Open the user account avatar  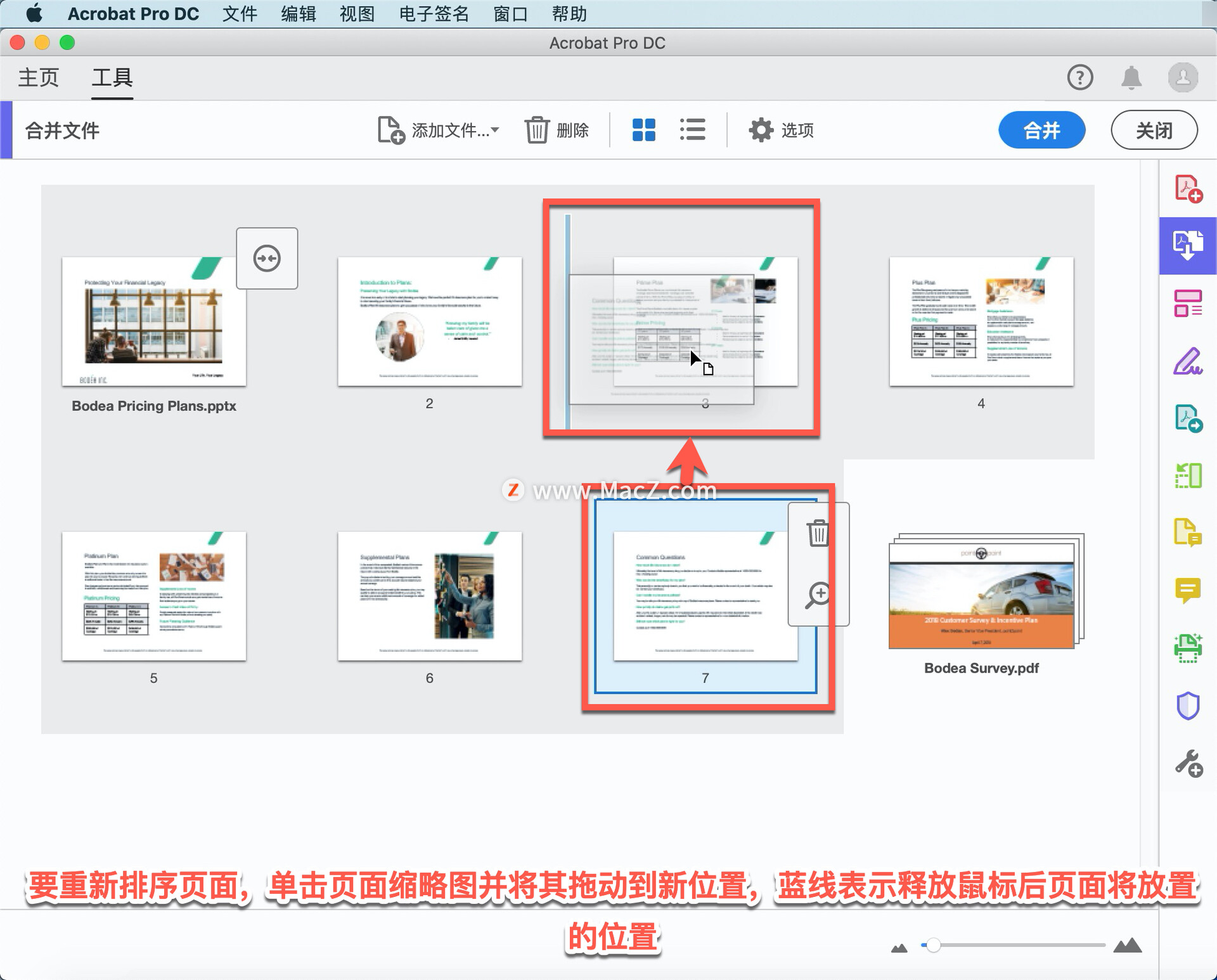coord(1183,77)
